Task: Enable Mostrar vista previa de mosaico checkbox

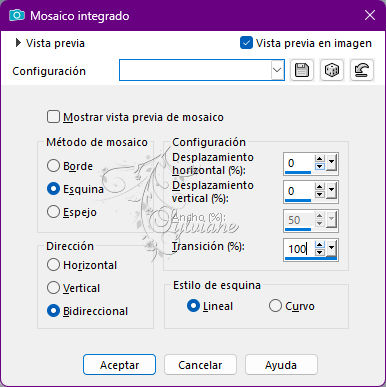Action: tap(53, 117)
